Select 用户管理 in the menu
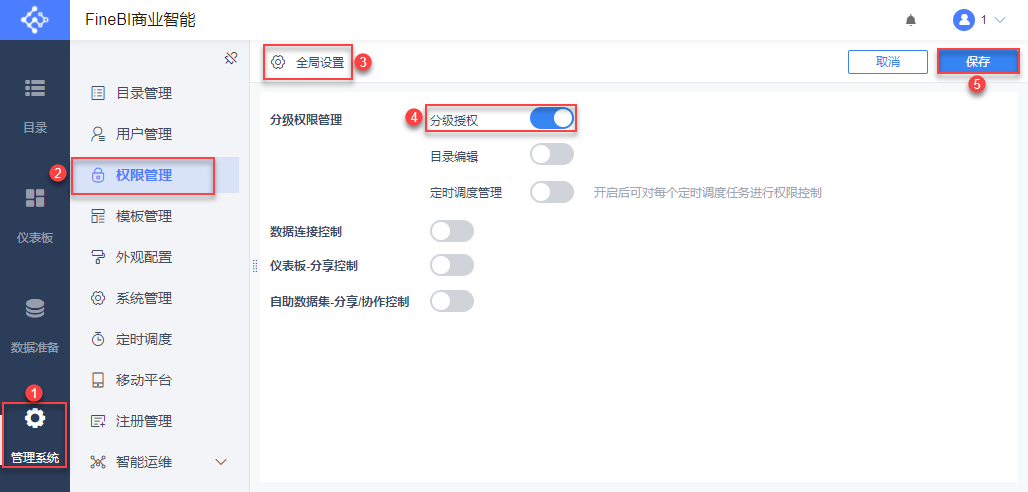 (x=143, y=134)
